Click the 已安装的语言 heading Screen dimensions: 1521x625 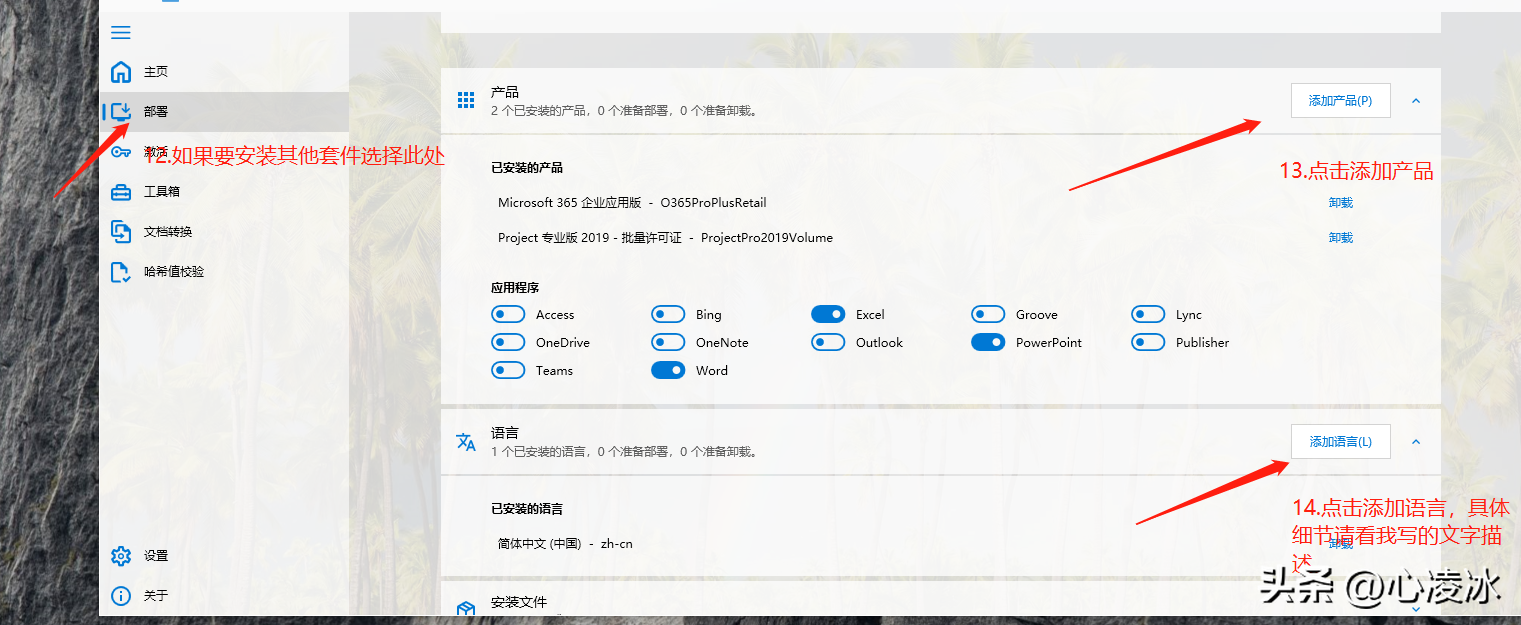(527, 509)
